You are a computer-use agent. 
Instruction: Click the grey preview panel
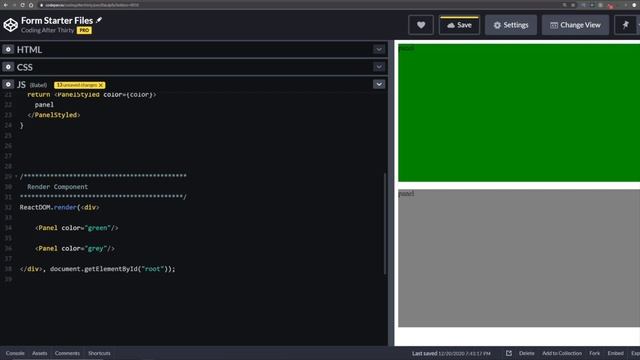click(519, 258)
